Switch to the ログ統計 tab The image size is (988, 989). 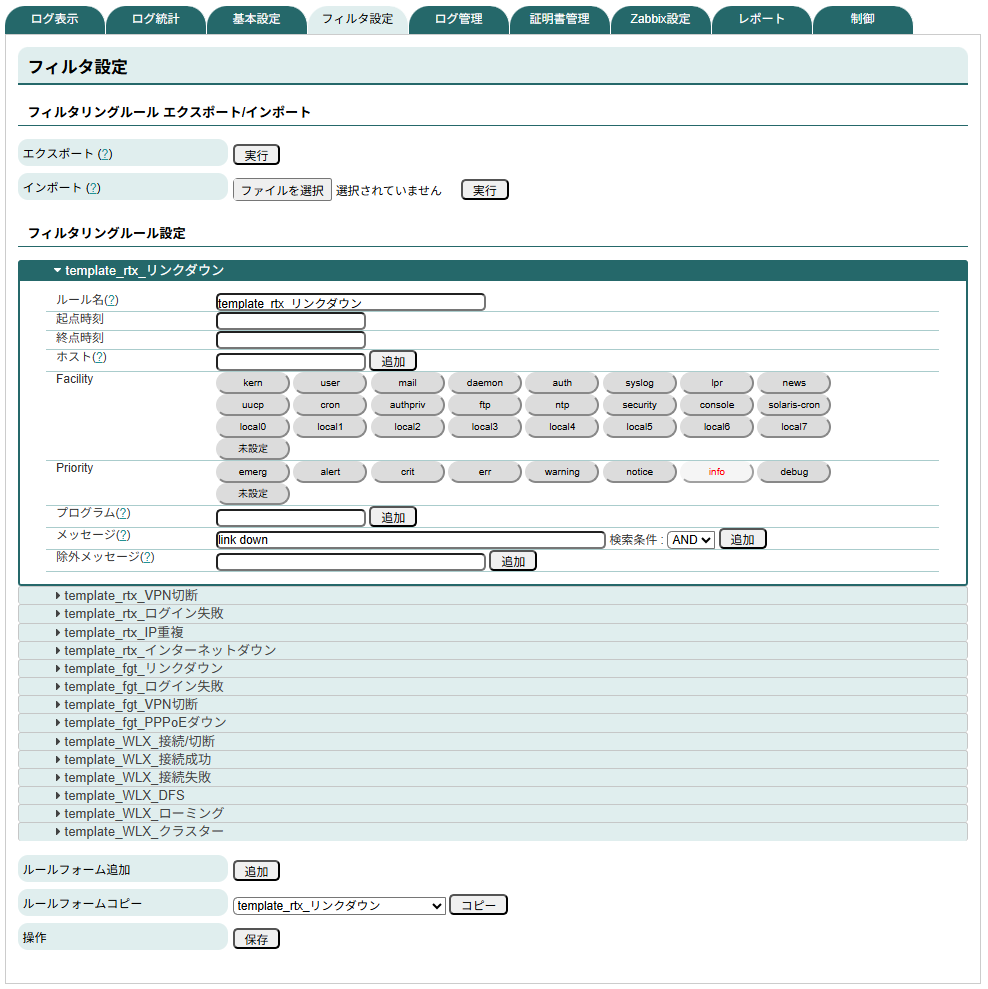click(155, 17)
